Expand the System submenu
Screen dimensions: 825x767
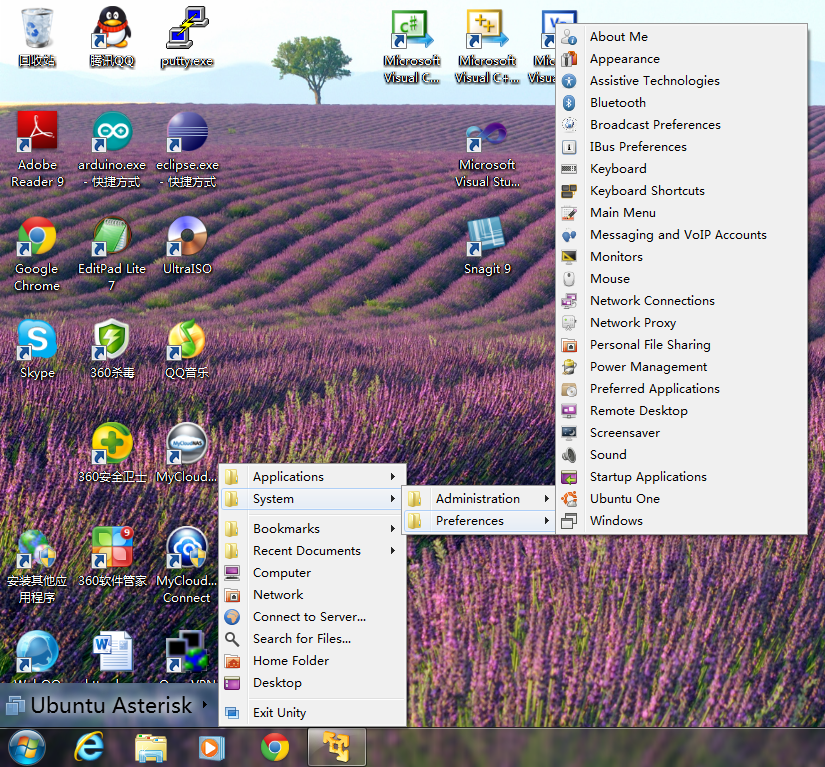(x=313, y=499)
